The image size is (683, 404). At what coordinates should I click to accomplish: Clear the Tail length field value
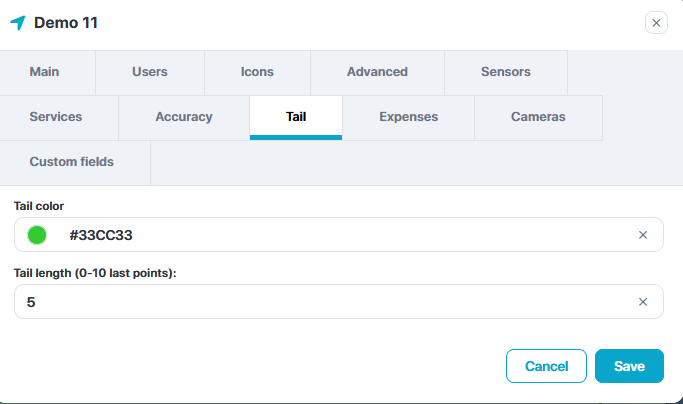[643, 301]
